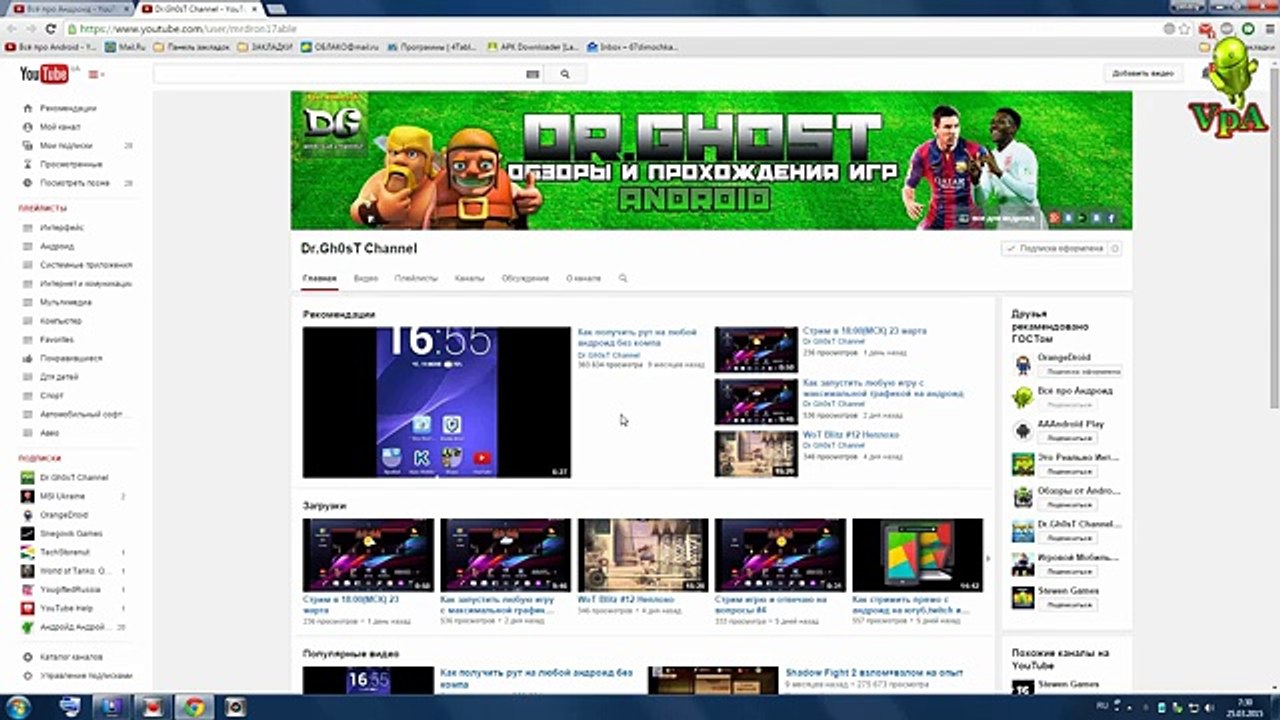
Task: Click the search magnifier button
Action: coord(565,74)
